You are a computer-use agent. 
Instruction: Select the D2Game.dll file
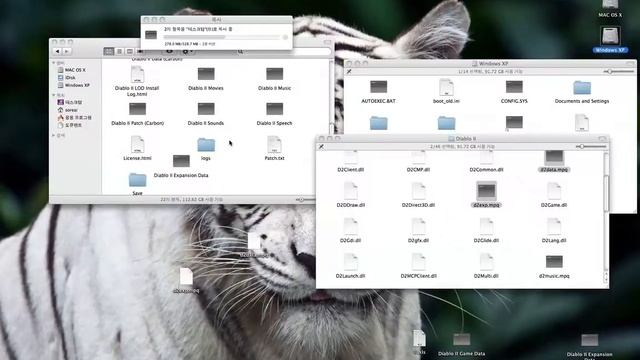point(554,195)
